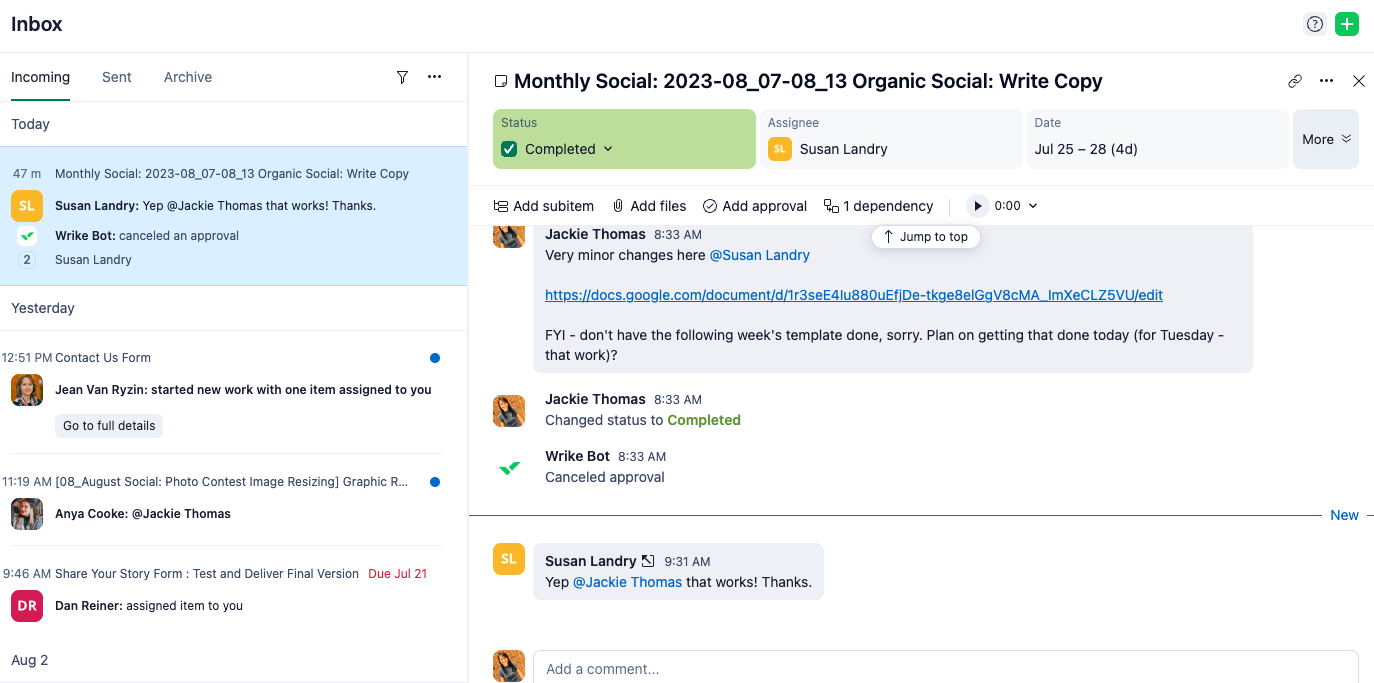Toggle unread dot on Photo Contest notification
Viewport: 1374px width, 683px height.
(434, 482)
